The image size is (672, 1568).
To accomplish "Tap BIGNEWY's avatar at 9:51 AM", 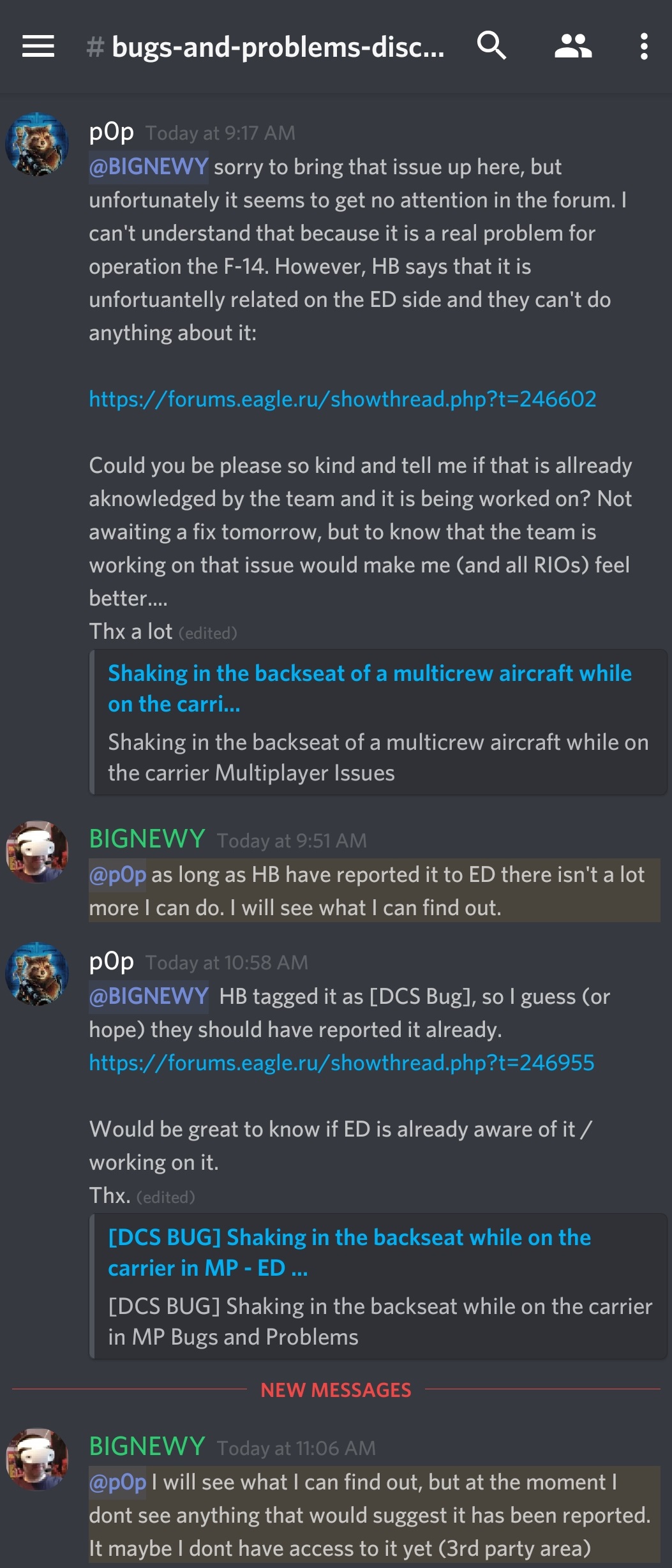I will [x=37, y=852].
